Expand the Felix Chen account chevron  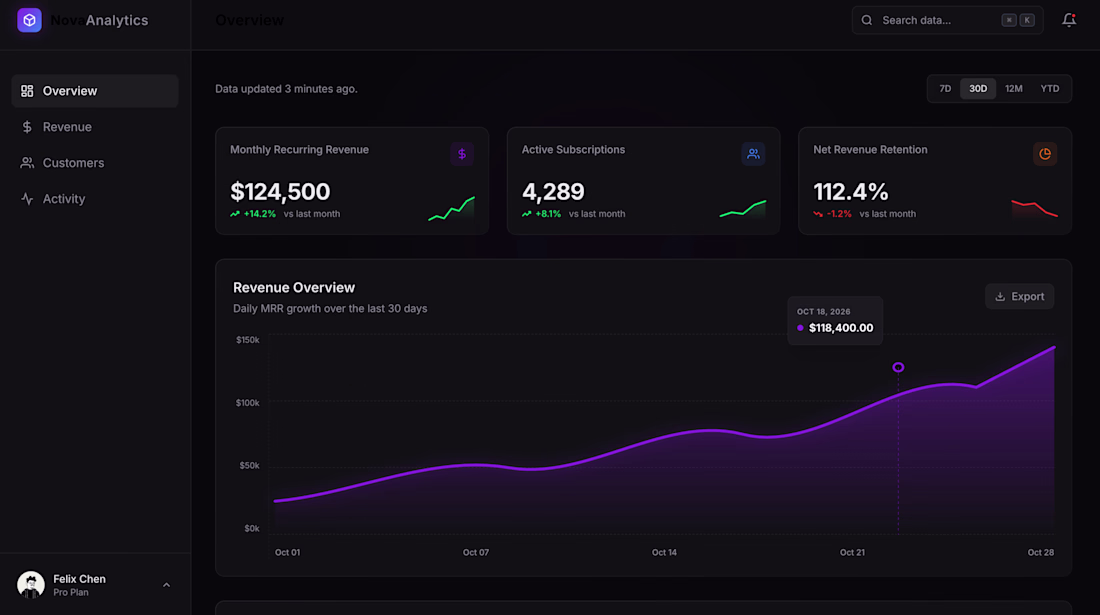point(166,585)
